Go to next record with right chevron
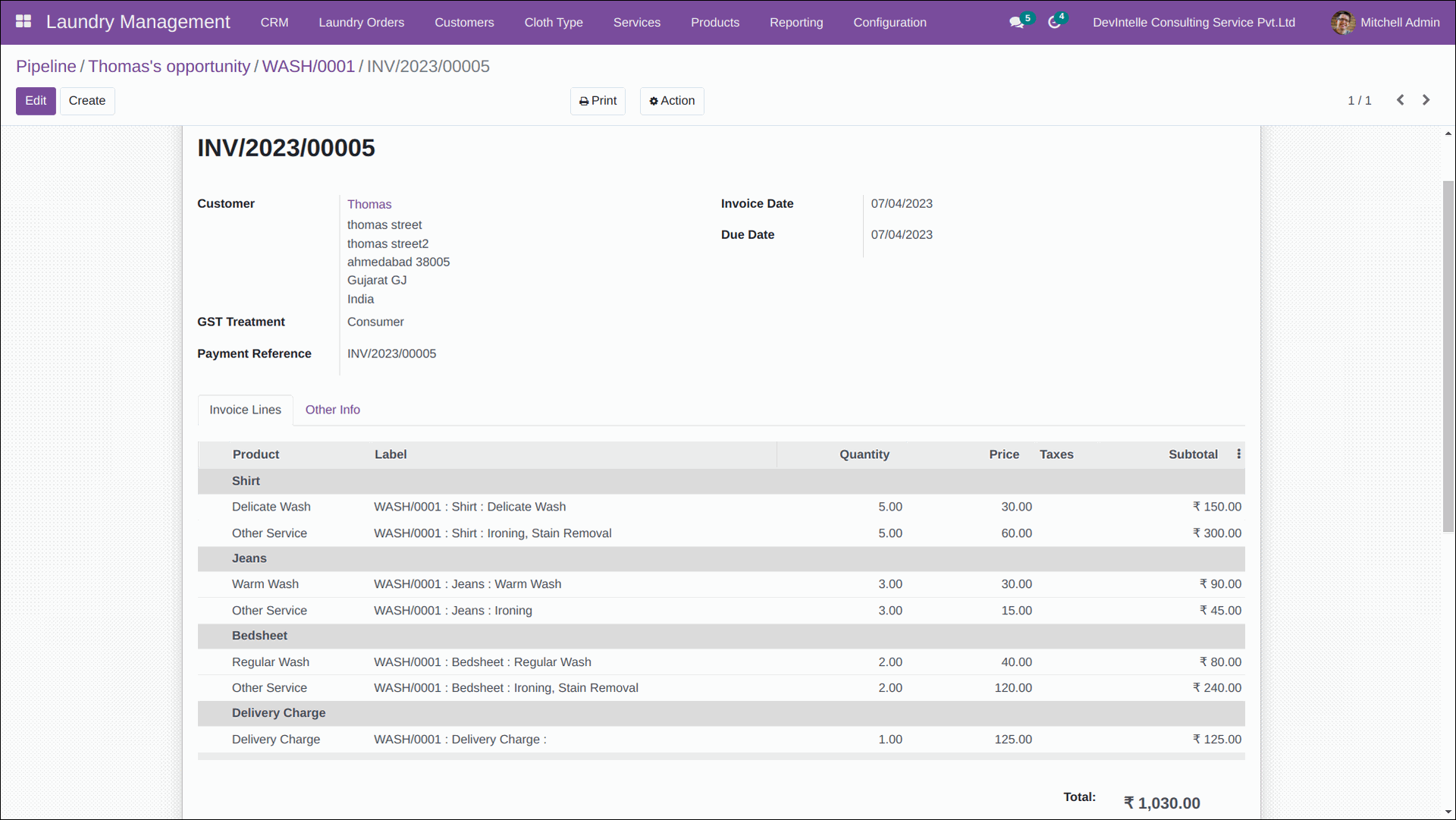Screen dimensions: 1456x820 (1426, 99)
